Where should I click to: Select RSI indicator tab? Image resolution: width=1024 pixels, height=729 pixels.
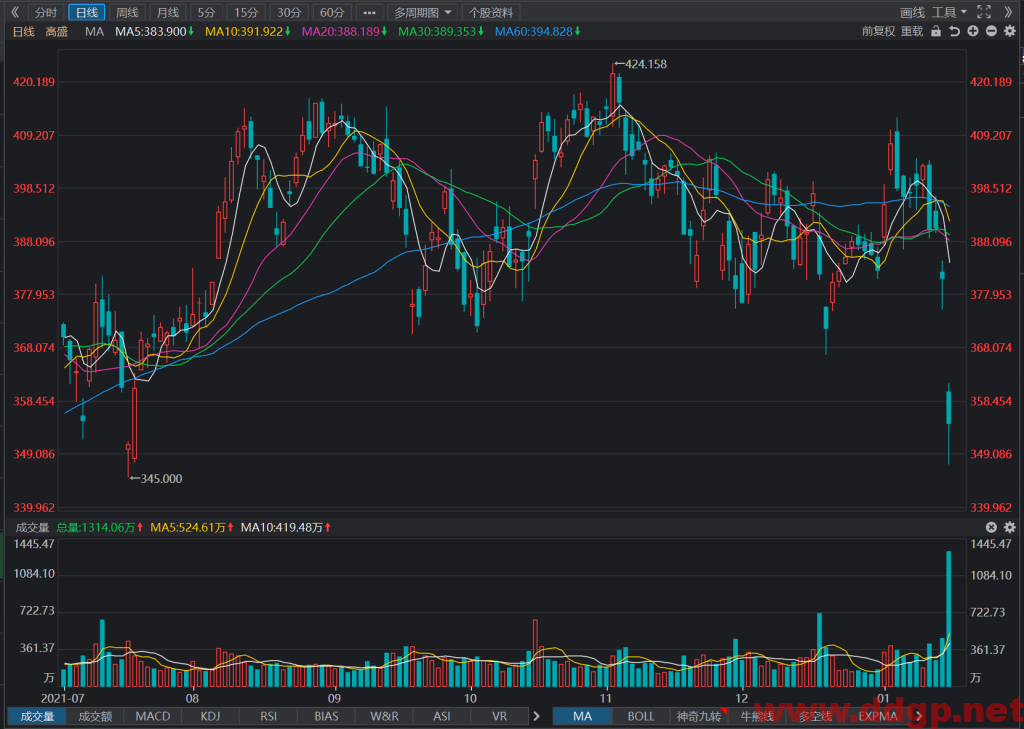[268, 716]
